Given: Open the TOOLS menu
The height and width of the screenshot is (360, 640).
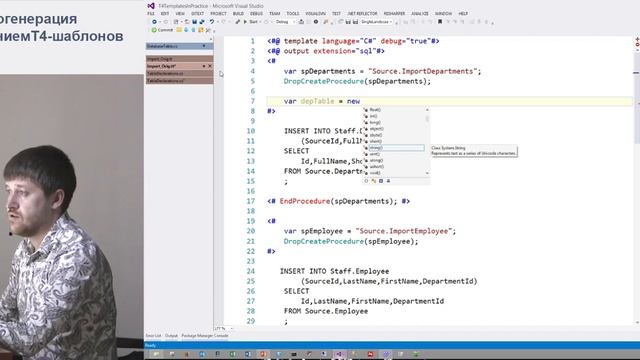Looking at the screenshot, I should click(293, 13).
